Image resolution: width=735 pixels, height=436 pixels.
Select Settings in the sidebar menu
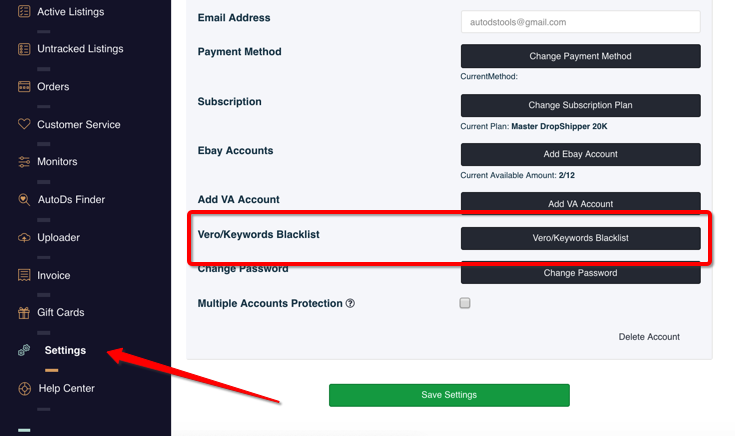tap(65, 351)
